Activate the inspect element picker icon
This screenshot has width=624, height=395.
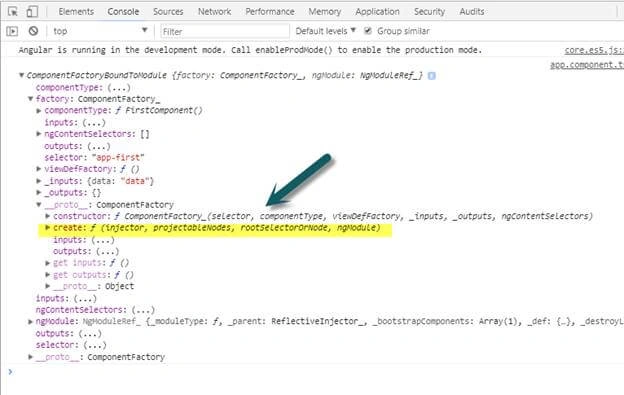[x=13, y=12]
